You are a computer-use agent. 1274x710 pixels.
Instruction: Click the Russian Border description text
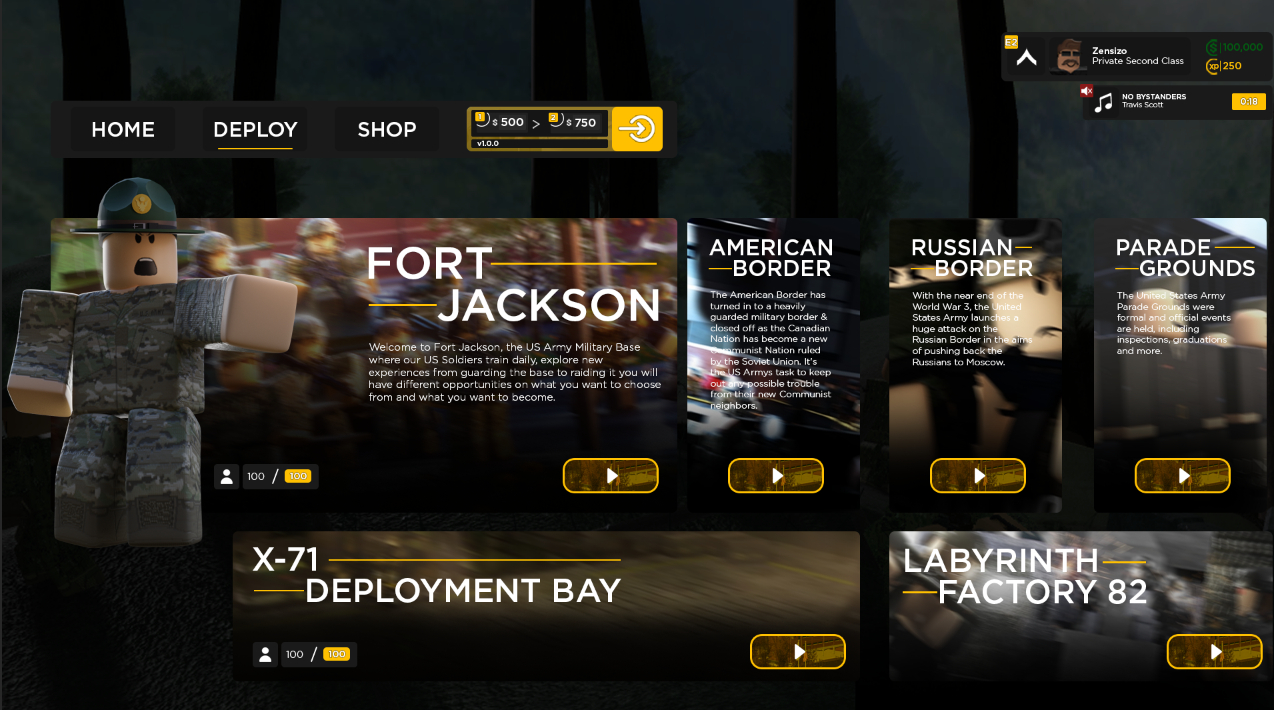(971, 329)
